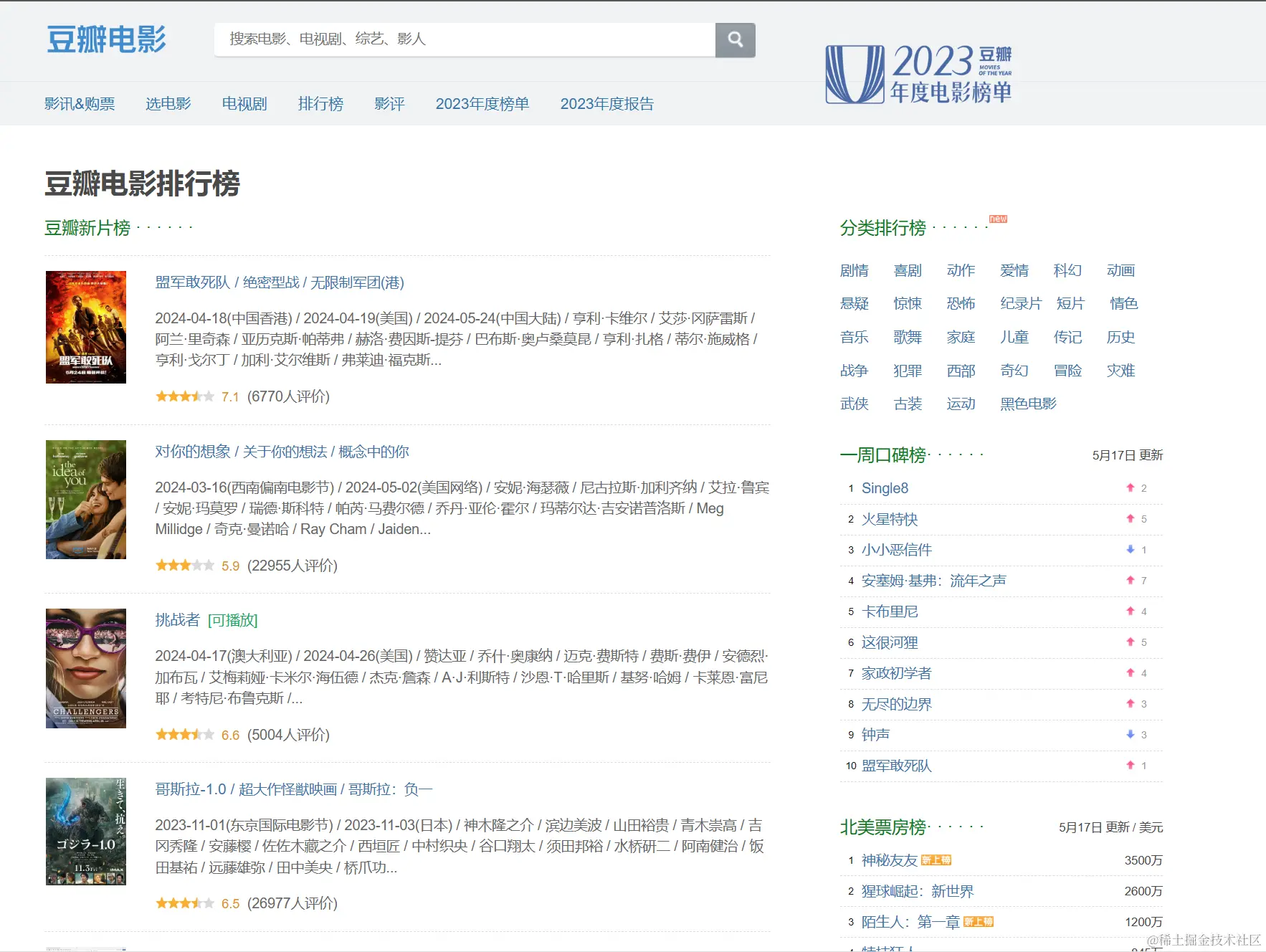Open 这很河狸 in weekly ranking
The width and height of the screenshot is (1266, 952).
pos(890,642)
